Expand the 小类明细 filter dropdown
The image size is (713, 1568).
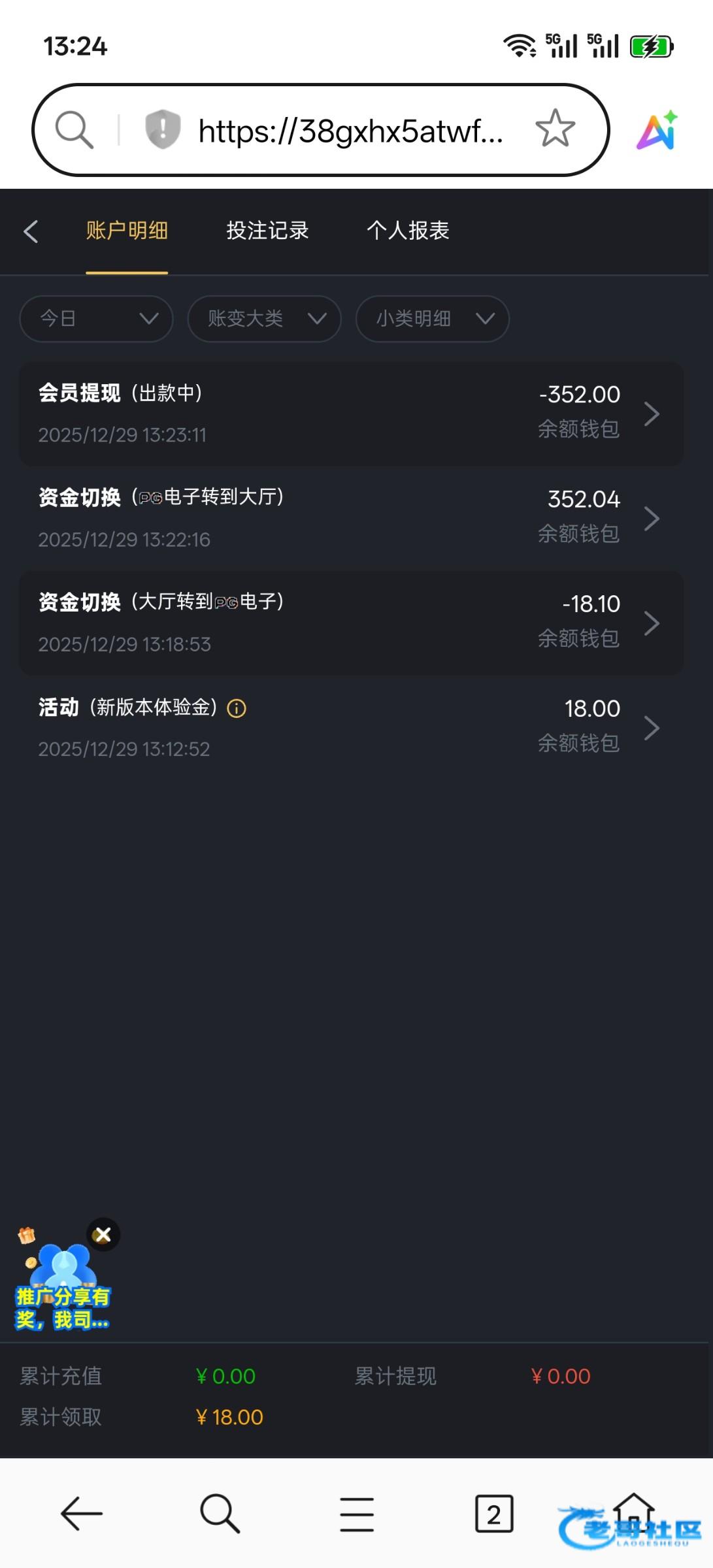click(x=433, y=319)
